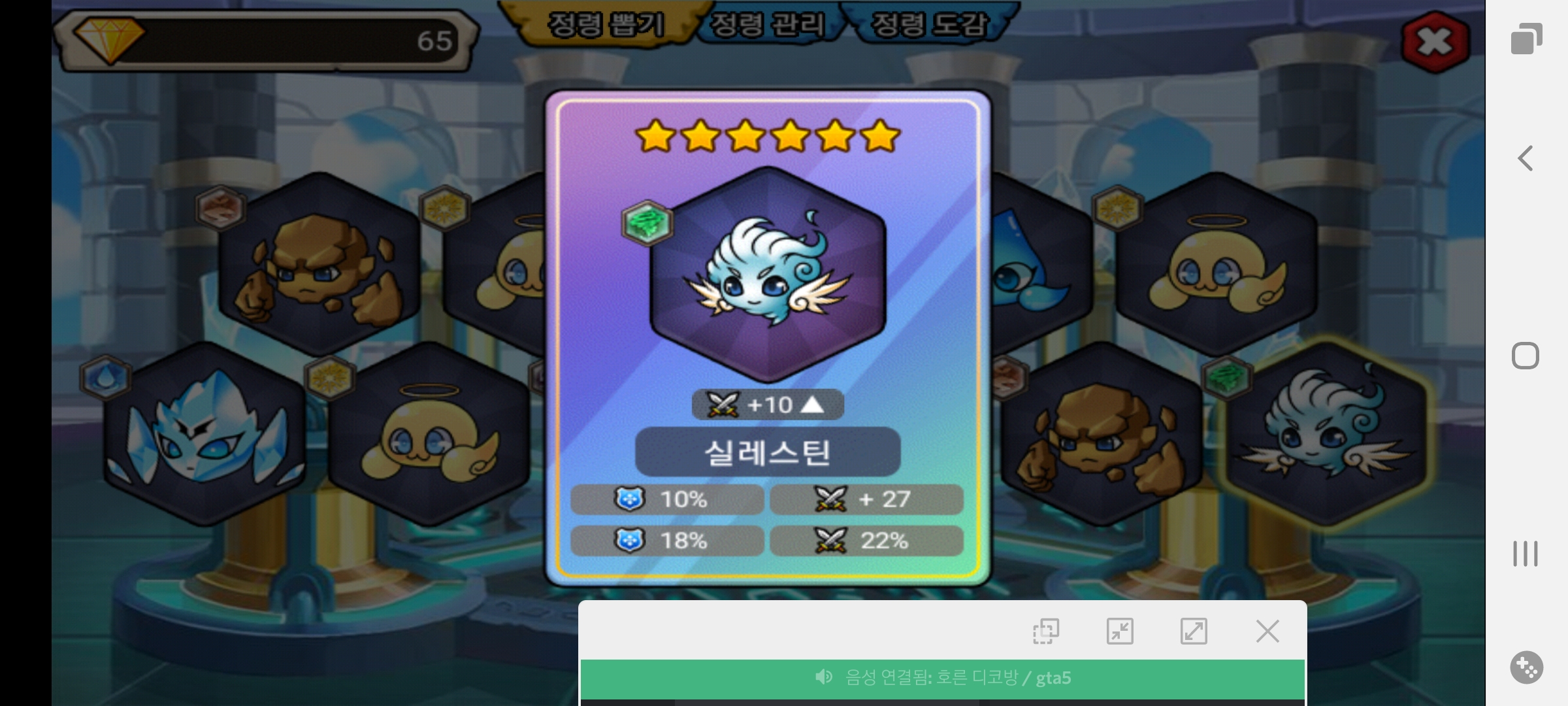Switch to the 정령 관리 tab
This screenshot has width=1568, height=706.
tap(767, 24)
